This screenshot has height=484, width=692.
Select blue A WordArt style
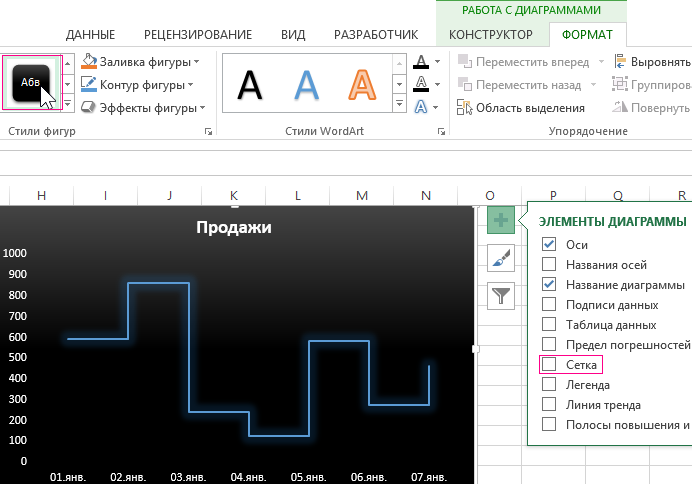coord(306,85)
